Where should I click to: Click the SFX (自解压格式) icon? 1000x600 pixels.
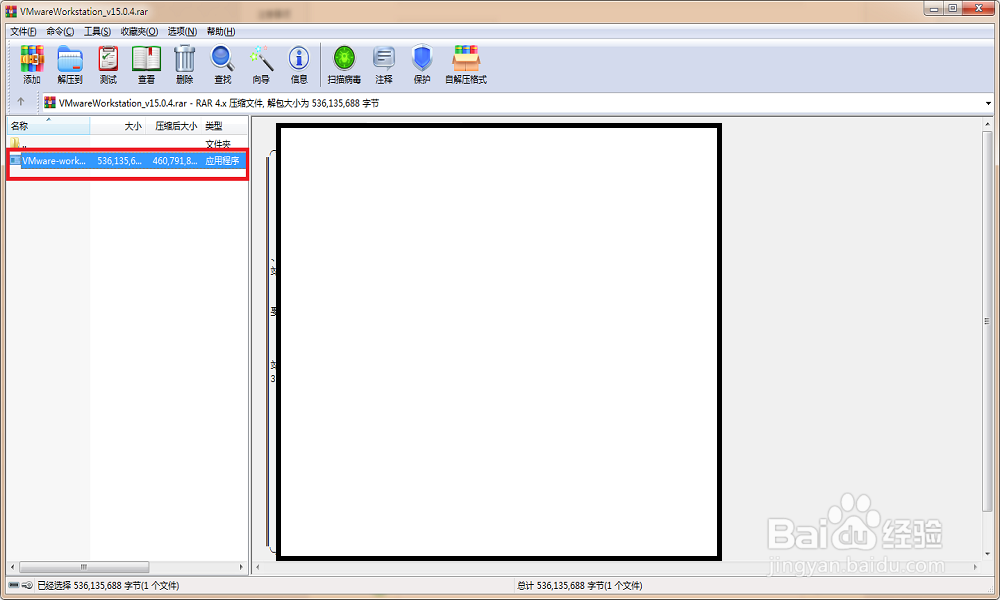pos(466,64)
